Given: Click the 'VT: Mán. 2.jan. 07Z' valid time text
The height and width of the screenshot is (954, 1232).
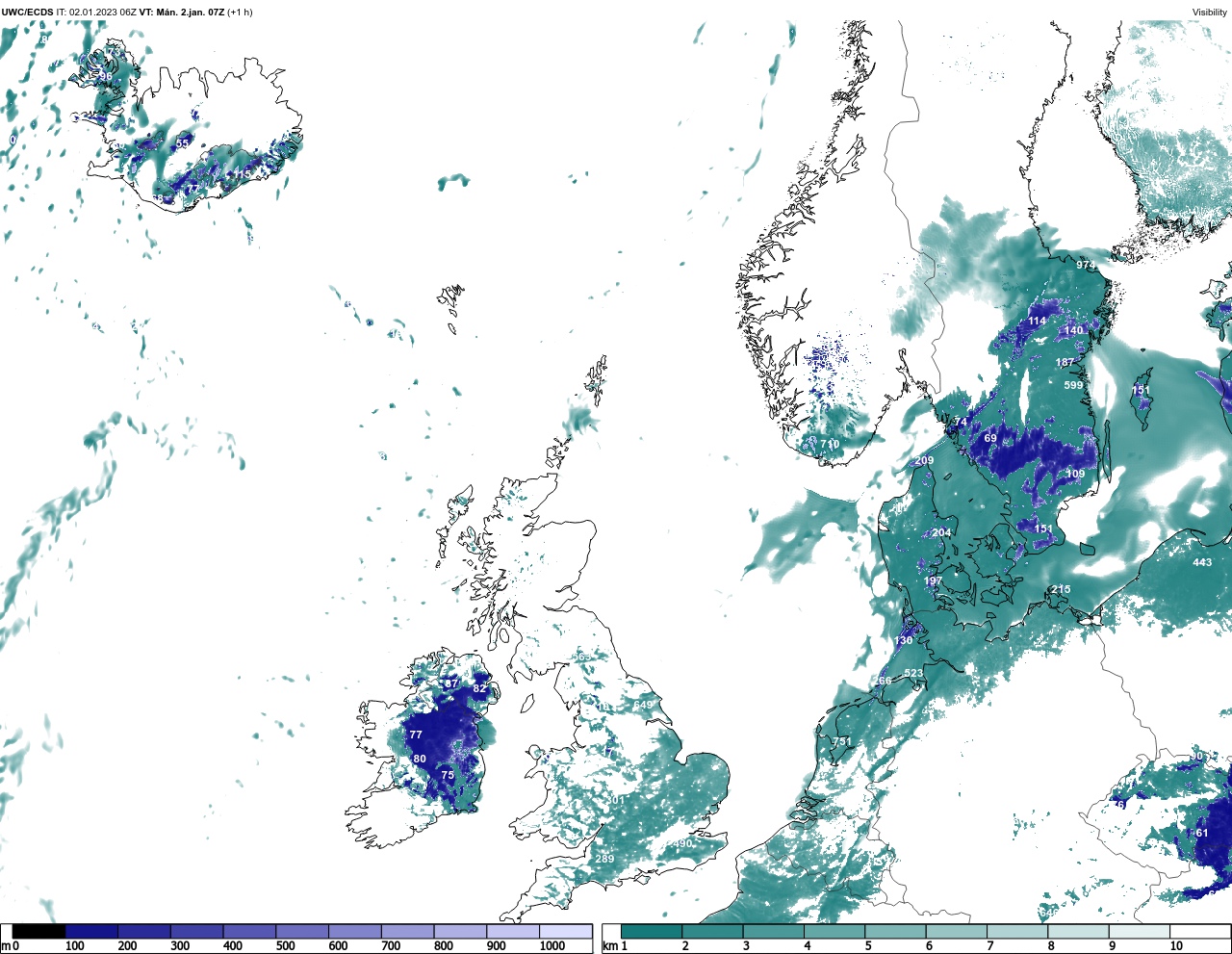Looking at the screenshot, I should [182, 13].
